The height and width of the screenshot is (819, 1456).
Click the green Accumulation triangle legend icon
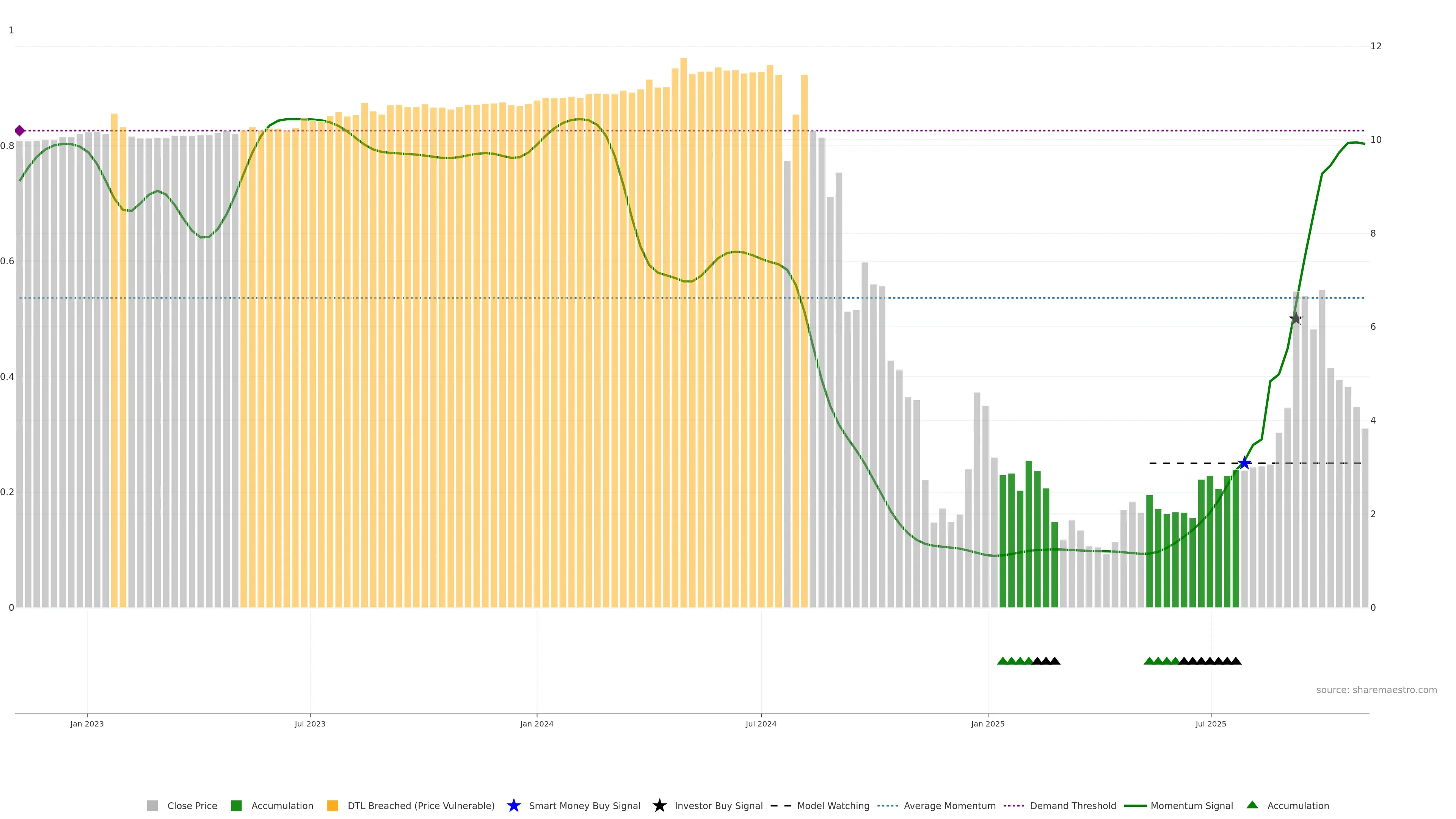(1252, 805)
